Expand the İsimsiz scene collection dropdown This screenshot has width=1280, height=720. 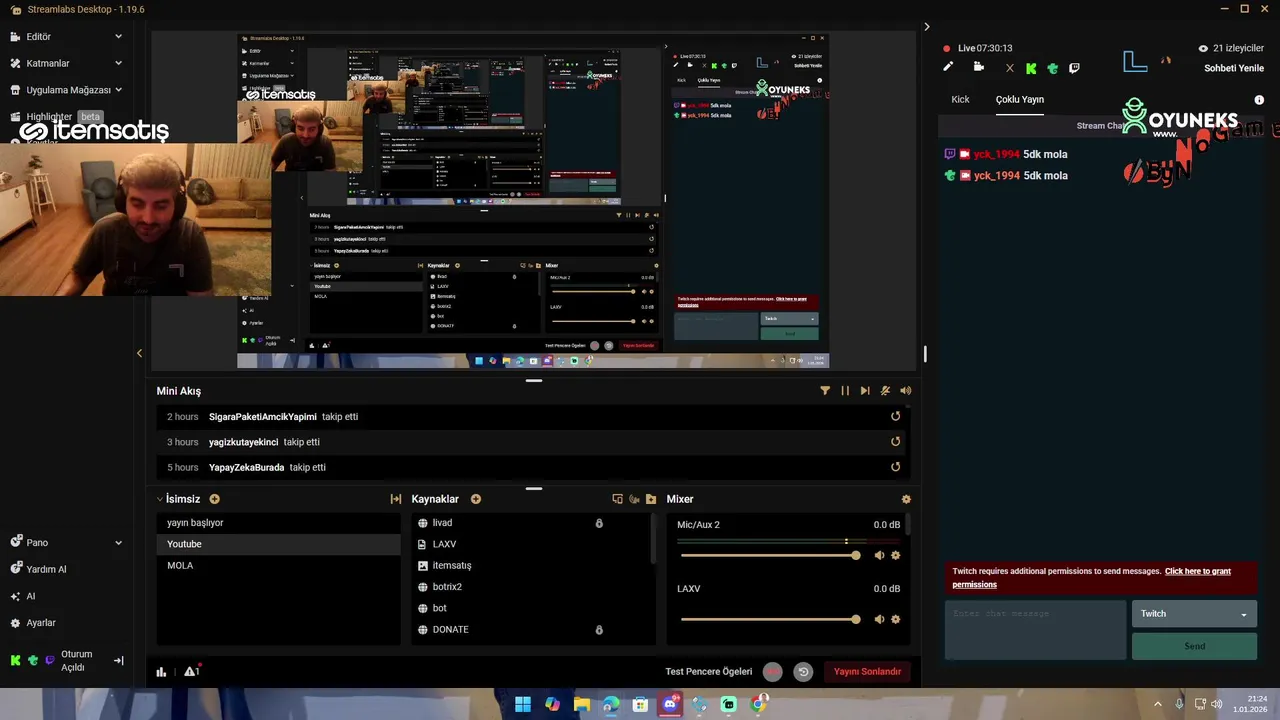pos(160,499)
